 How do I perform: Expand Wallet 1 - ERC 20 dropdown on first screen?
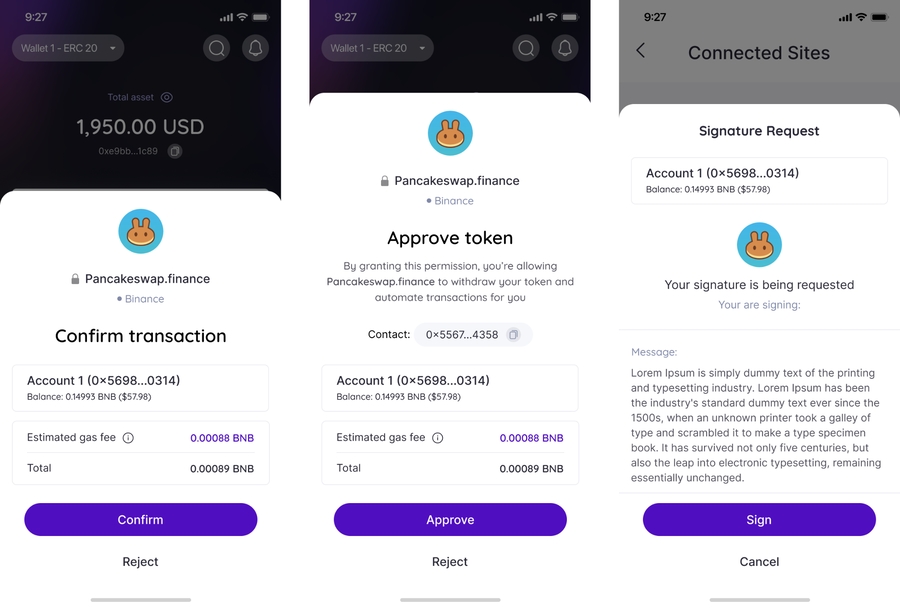(68, 48)
